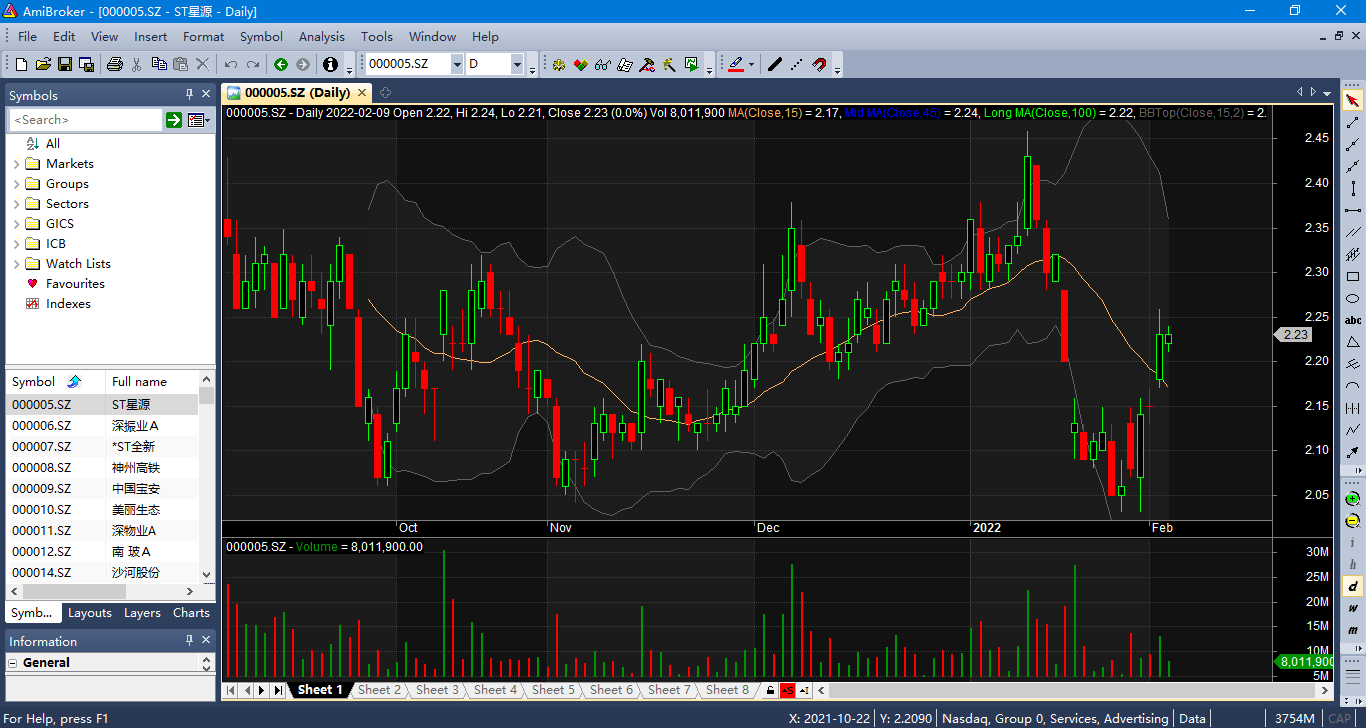Click the Zoom in magnifier icon
Screen dimensions: 1366x728
(1353, 498)
